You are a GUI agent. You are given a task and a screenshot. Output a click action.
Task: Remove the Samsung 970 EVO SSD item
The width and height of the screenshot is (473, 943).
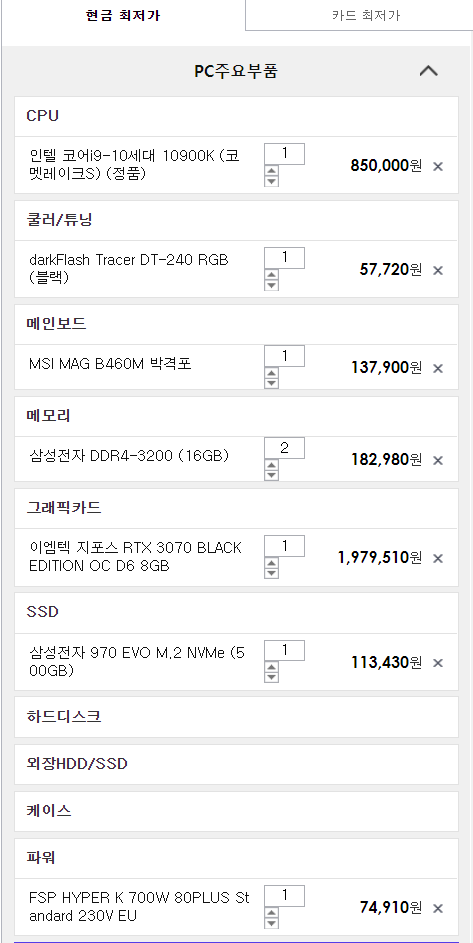tap(438, 663)
